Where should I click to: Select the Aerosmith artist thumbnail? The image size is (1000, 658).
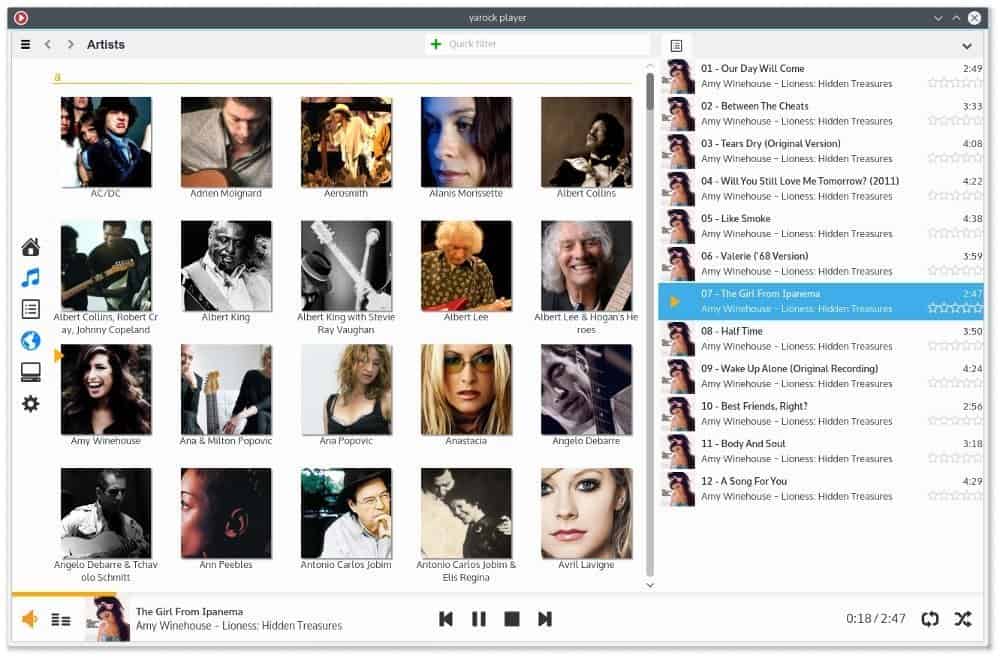point(346,142)
